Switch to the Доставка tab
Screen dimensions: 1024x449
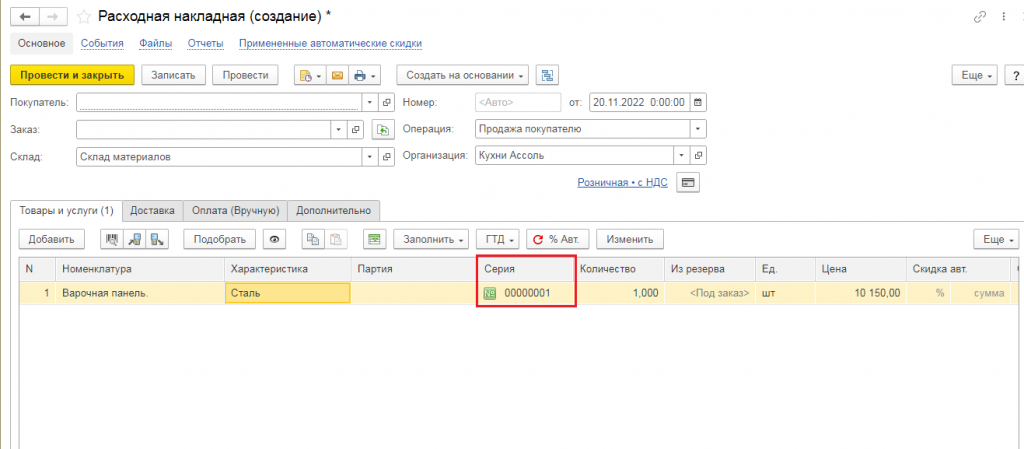(x=152, y=211)
